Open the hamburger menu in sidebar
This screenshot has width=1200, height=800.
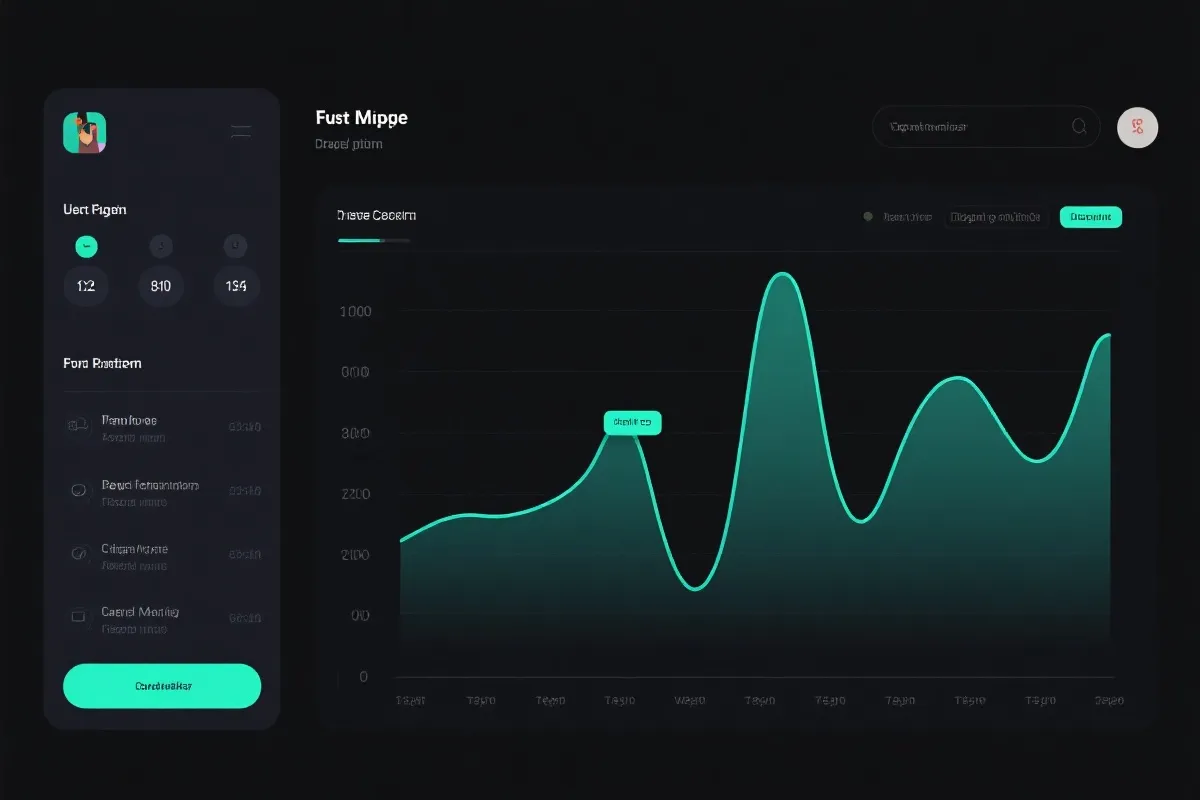[240, 131]
